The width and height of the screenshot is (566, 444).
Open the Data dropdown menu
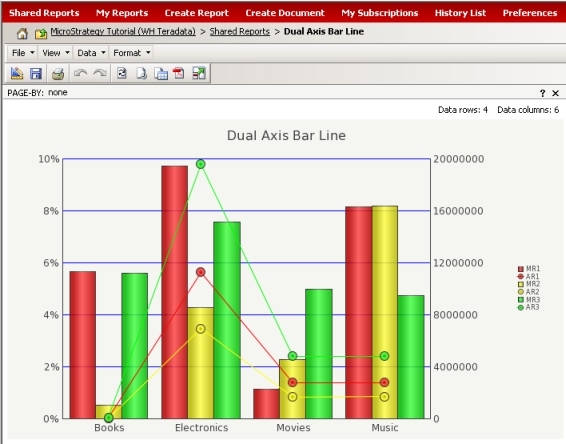tap(91, 53)
